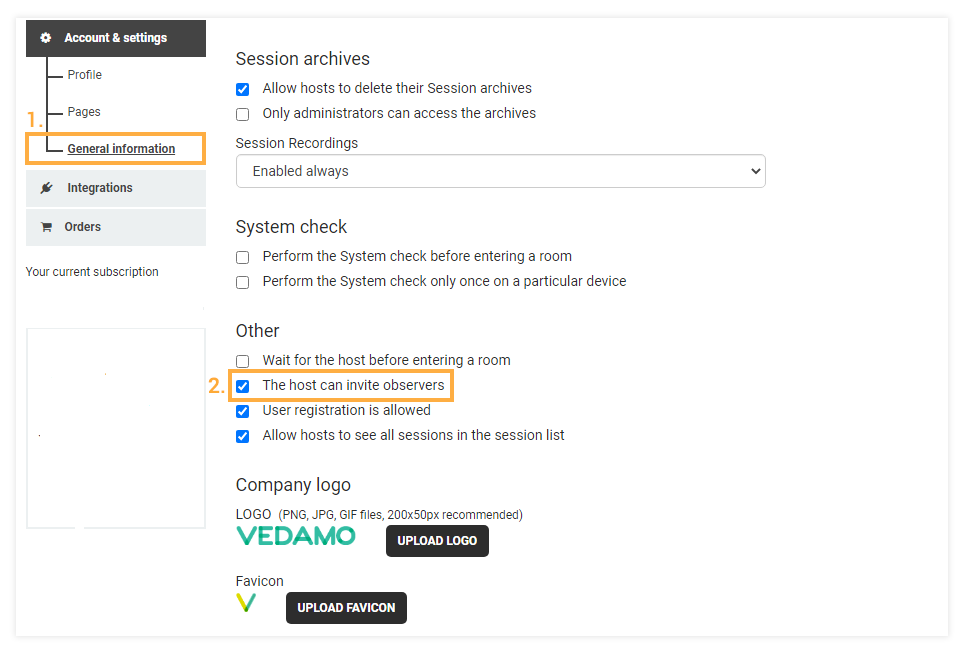Uncheck User registration is allowed
Image resolution: width=964 pixels, height=654 pixels.
[x=243, y=411]
